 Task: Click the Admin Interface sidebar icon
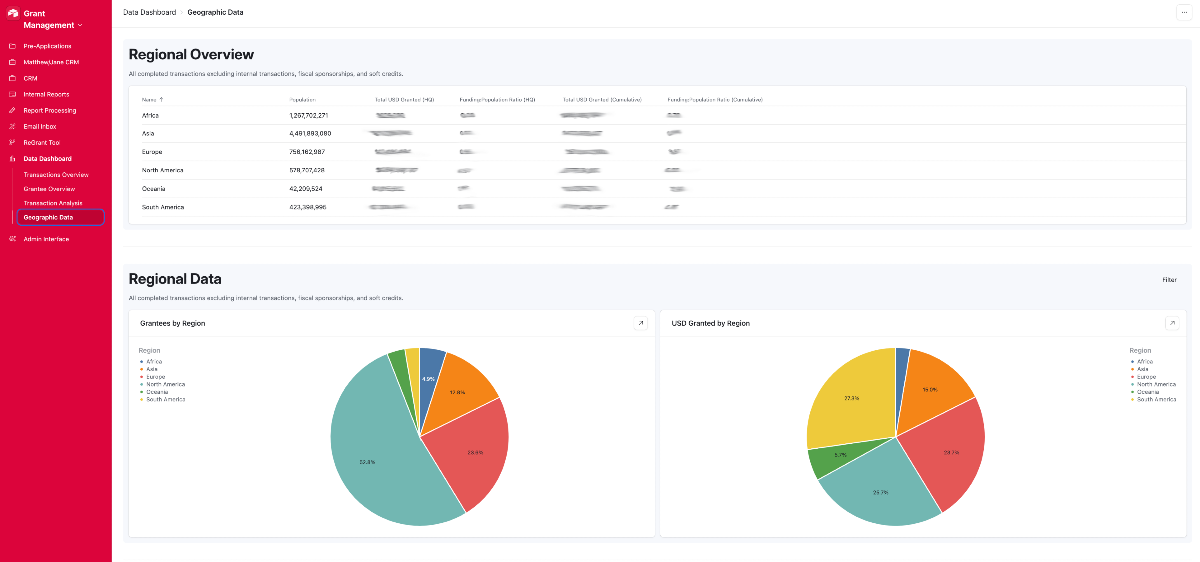click(12, 239)
